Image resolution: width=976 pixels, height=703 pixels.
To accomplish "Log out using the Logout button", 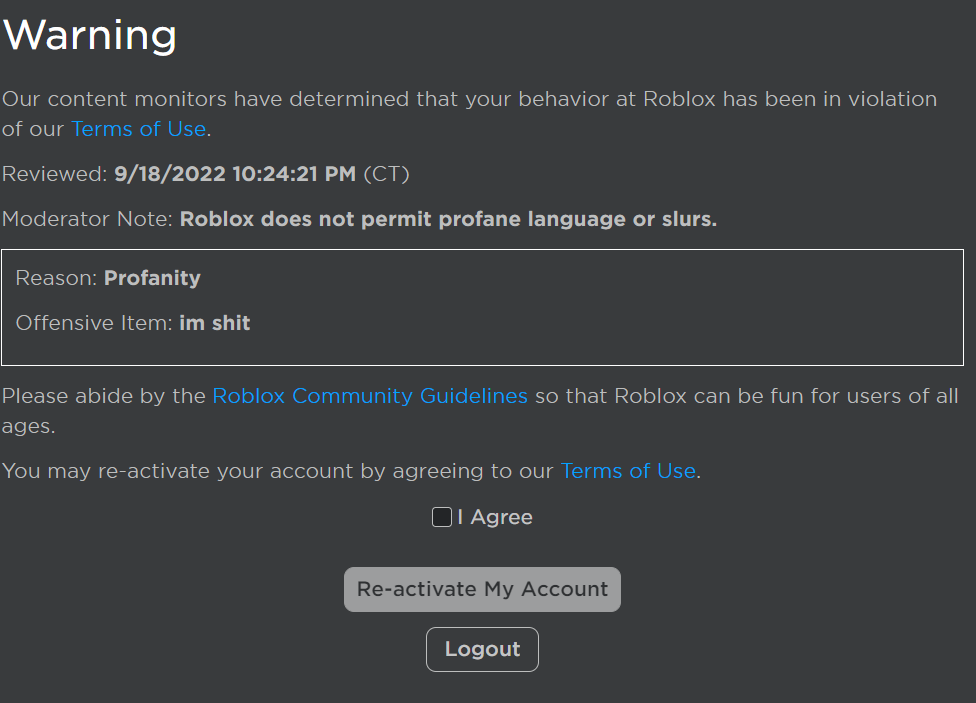I will [x=482, y=649].
